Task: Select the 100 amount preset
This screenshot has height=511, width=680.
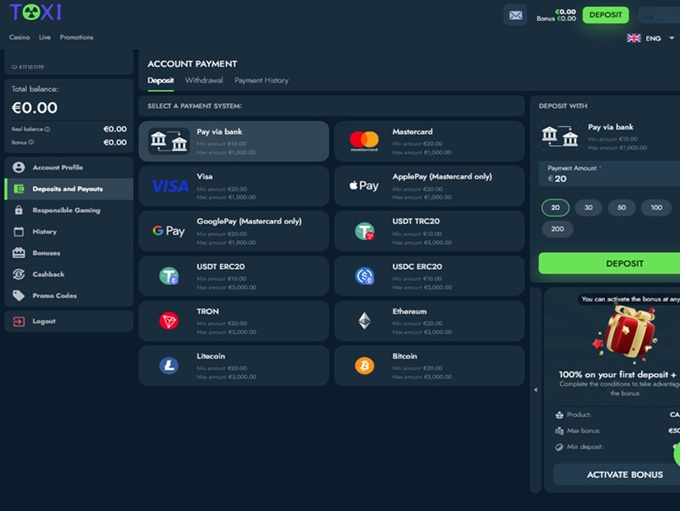Action: click(656, 208)
